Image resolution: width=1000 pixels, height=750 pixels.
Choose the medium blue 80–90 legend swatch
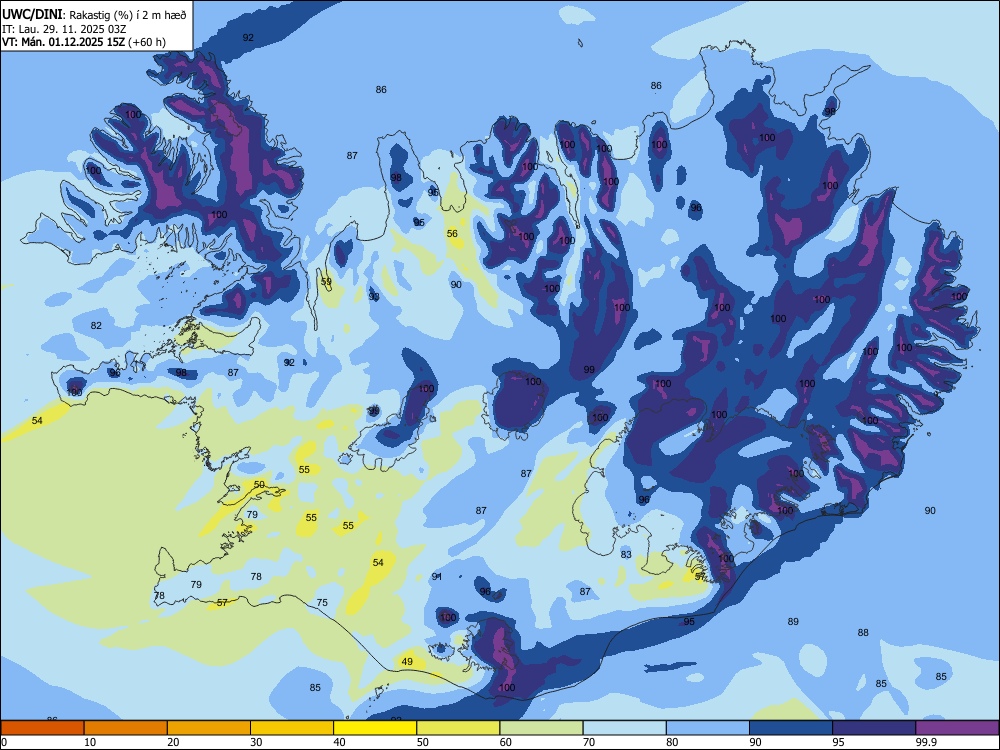point(708,728)
